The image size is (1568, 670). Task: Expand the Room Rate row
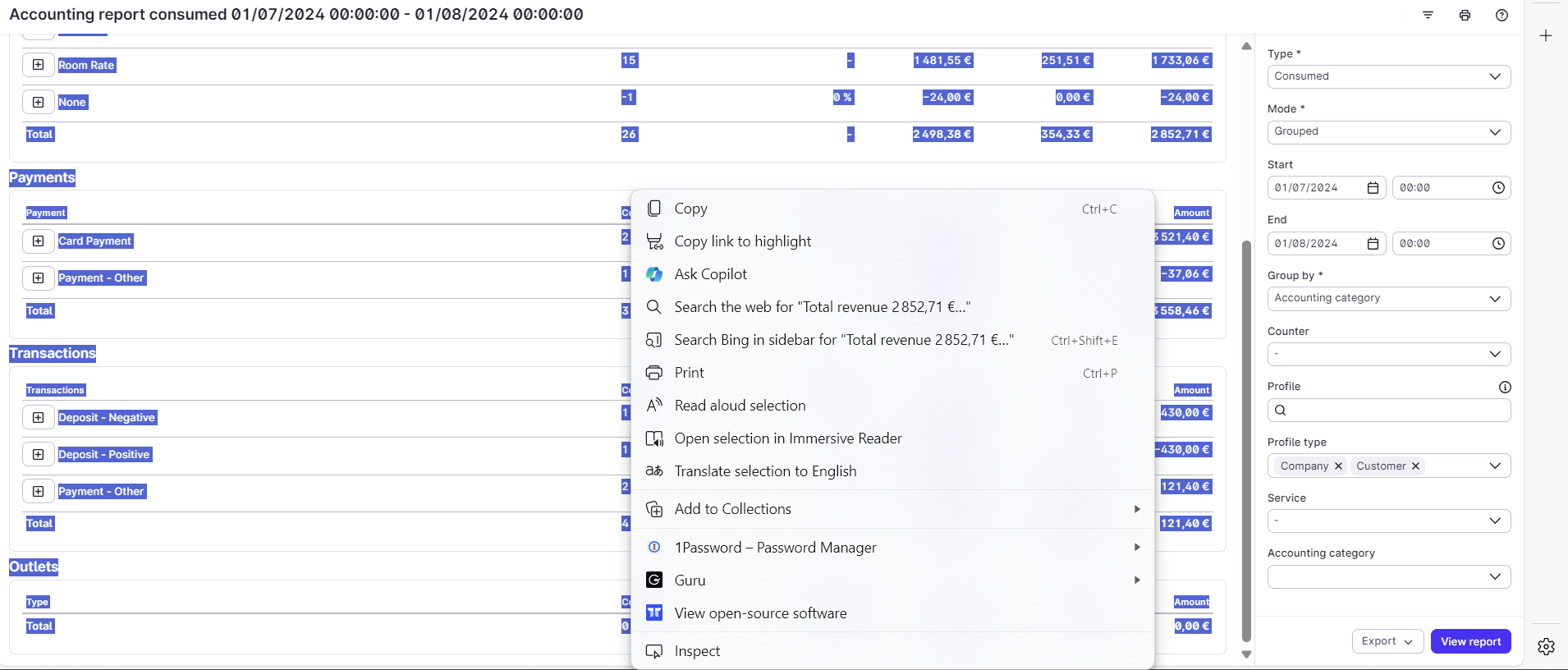(38, 65)
